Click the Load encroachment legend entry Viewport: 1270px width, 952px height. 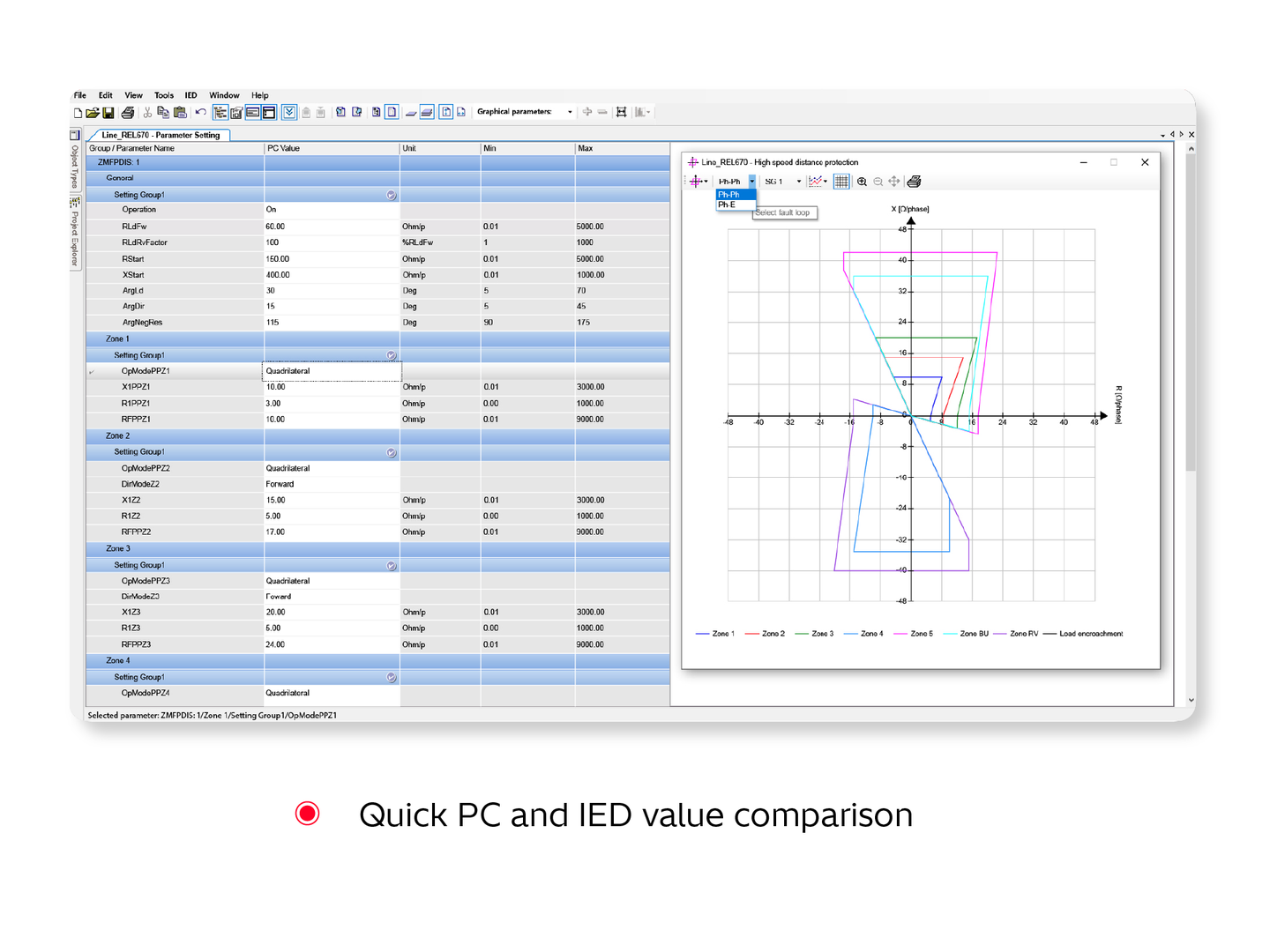(x=1083, y=634)
